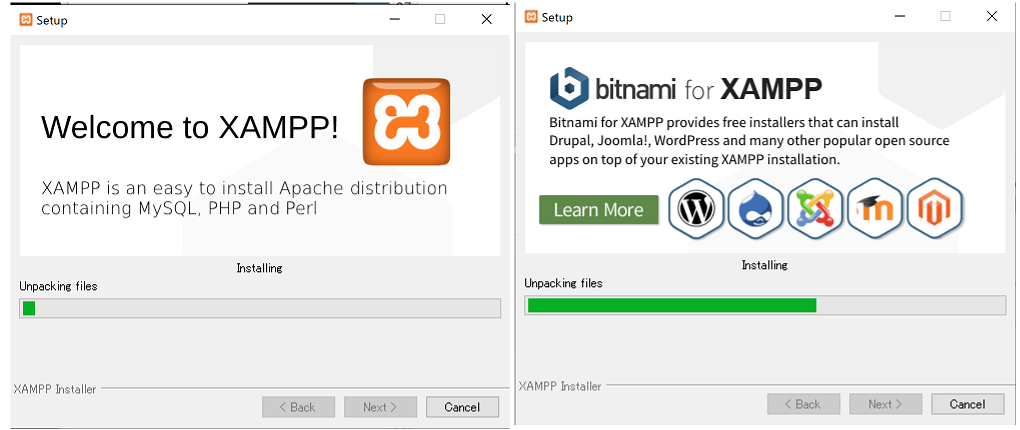Click disabled Back button in left Setup window

click(298, 407)
